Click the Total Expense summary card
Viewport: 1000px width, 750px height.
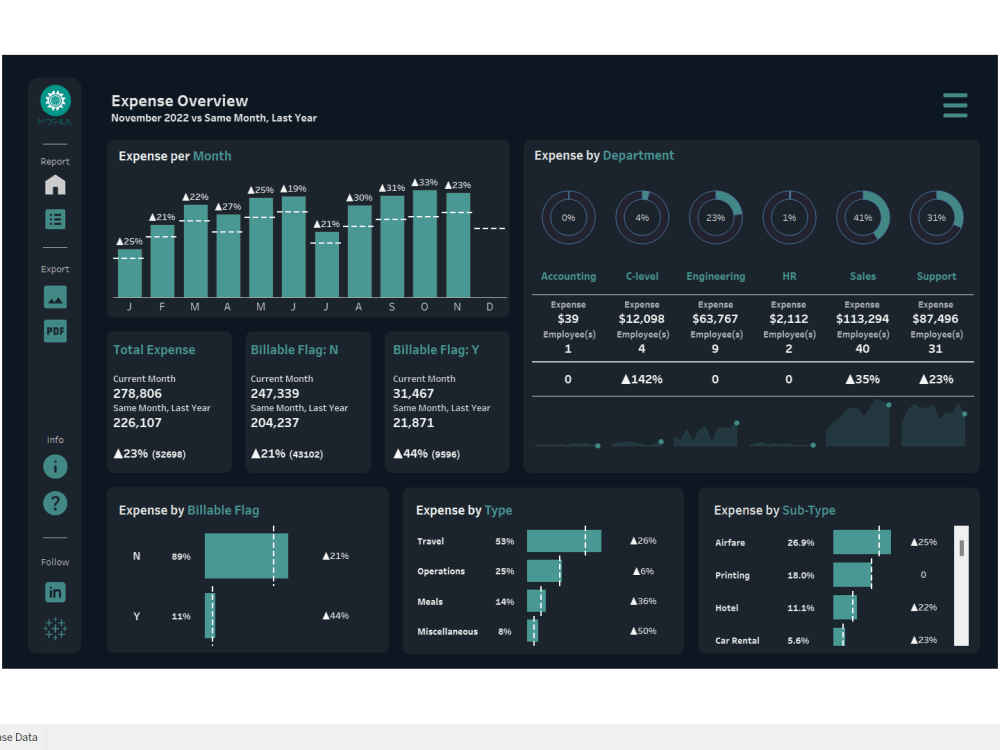pos(168,400)
